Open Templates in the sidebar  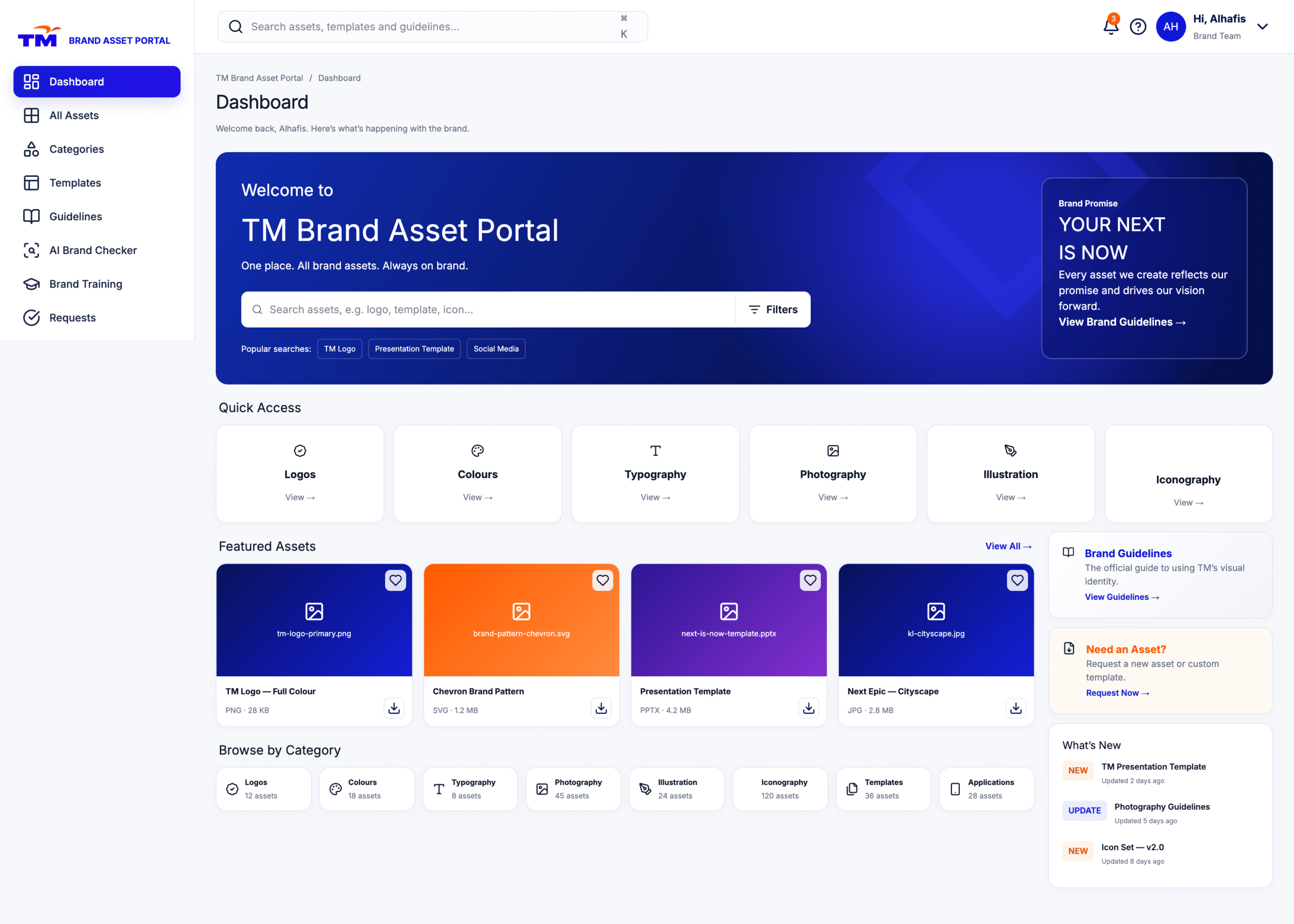pos(97,182)
